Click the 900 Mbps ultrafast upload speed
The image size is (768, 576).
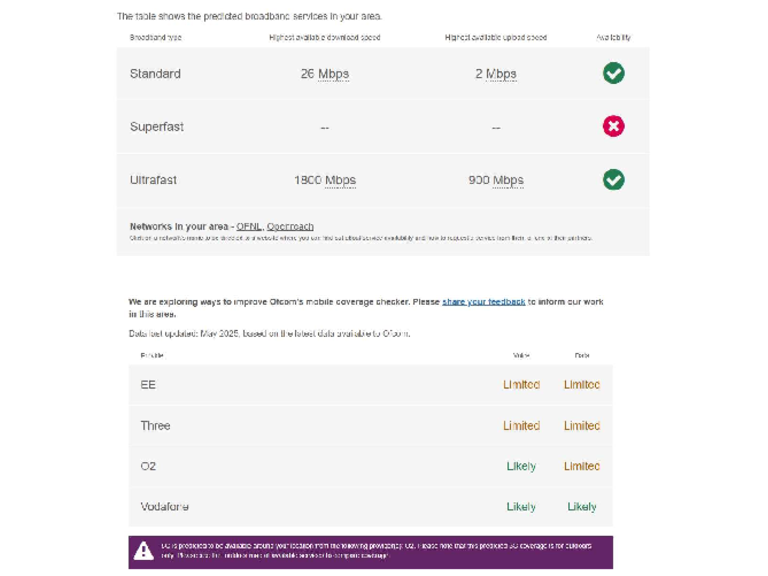pos(496,181)
